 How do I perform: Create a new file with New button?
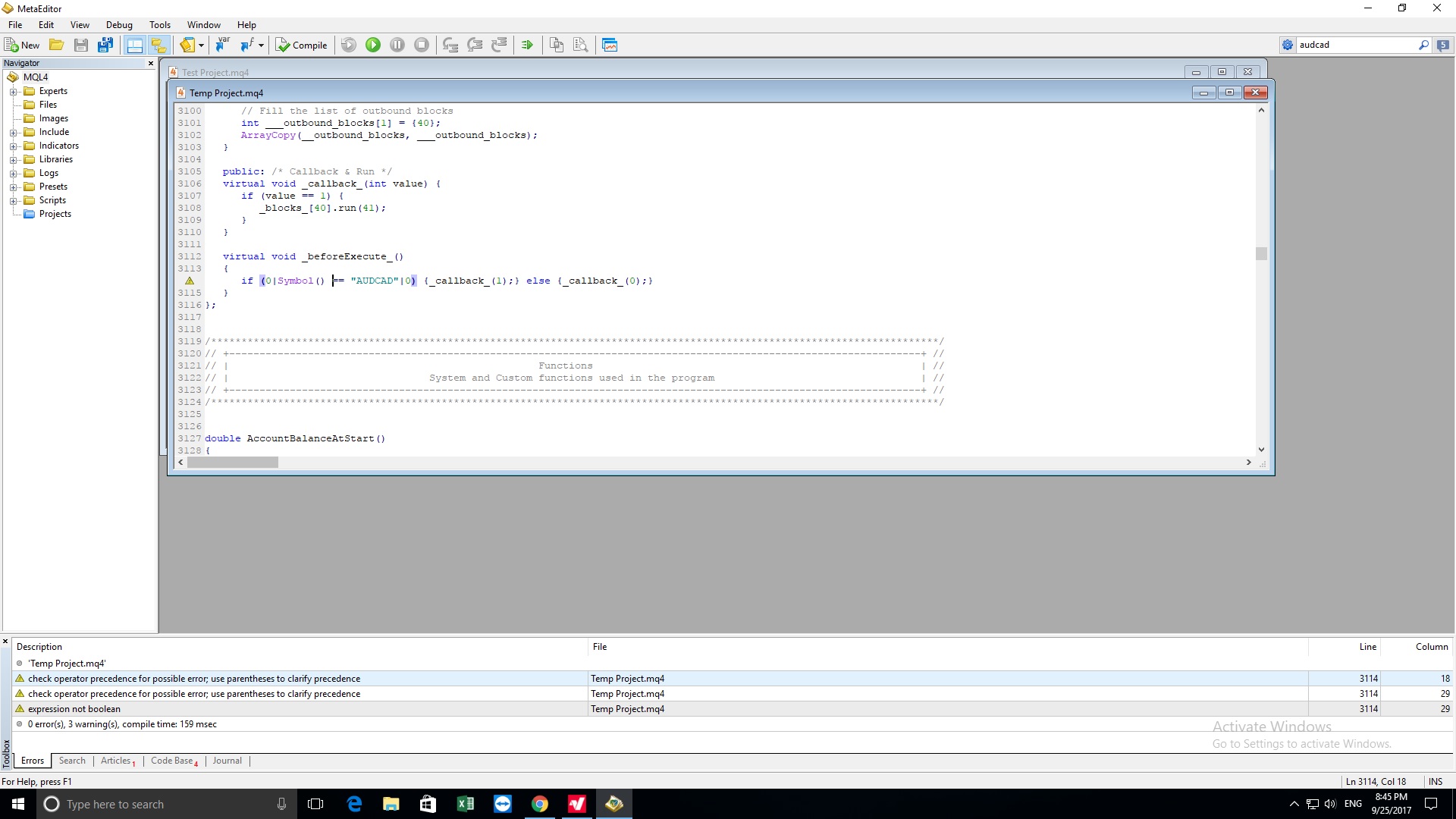pyautogui.click(x=22, y=45)
